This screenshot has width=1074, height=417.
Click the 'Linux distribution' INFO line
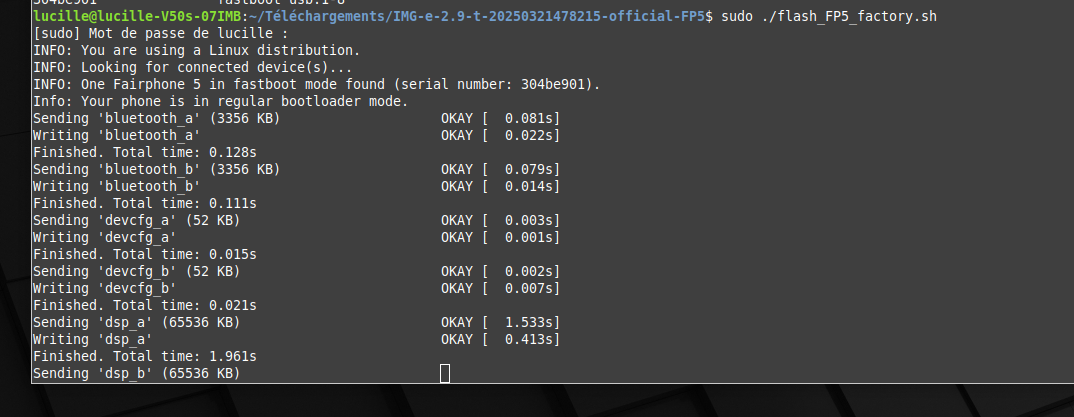click(197, 51)
